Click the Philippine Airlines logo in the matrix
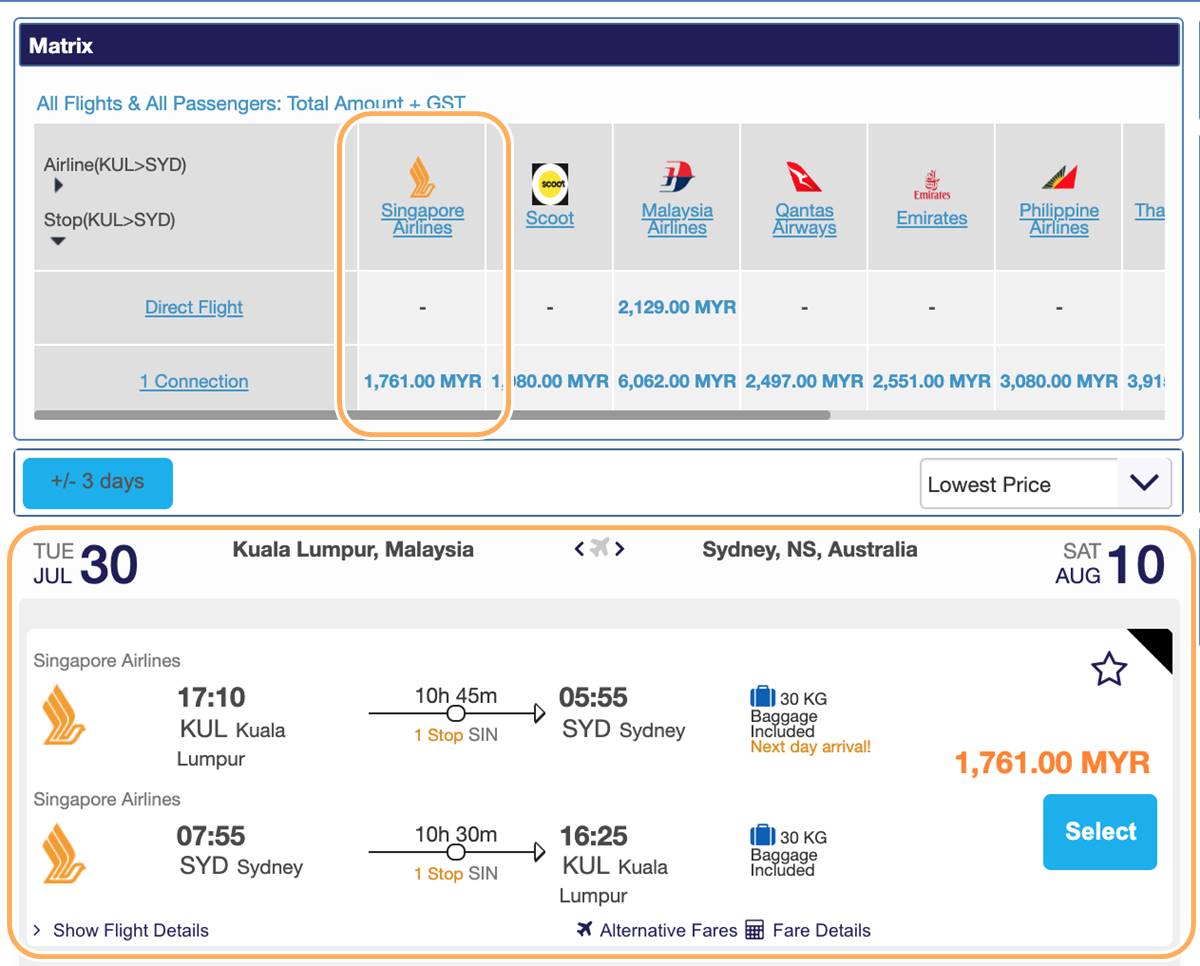The image size is (1200, 966). point(1059,178)
